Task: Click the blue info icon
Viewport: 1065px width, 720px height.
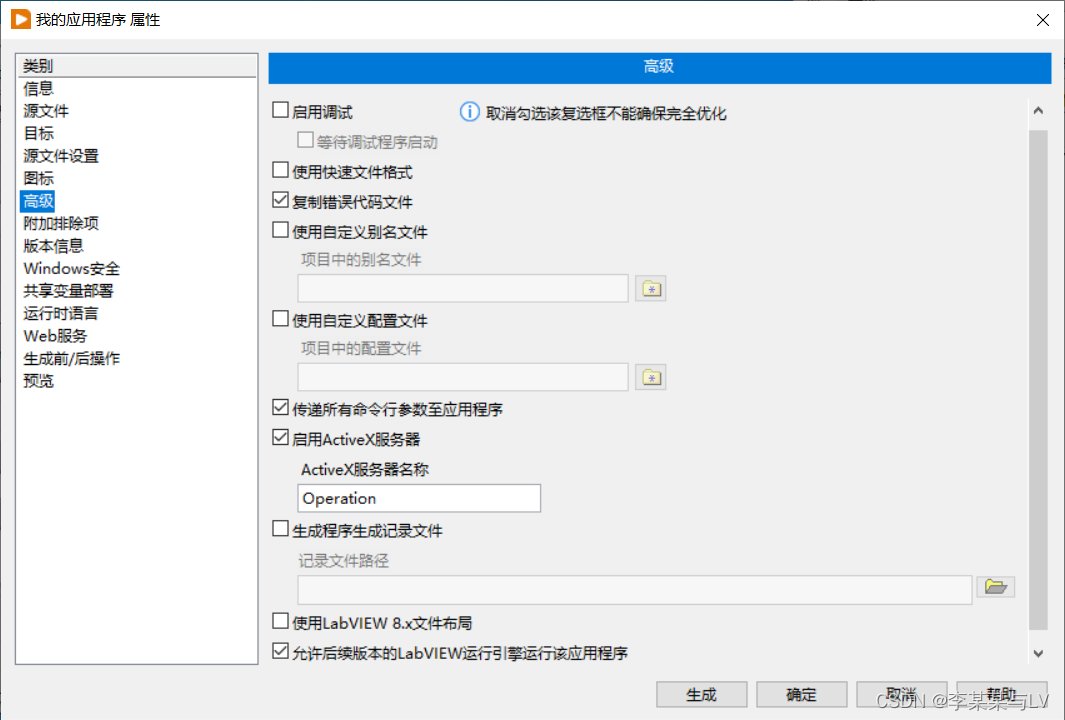Action: pos(469,112)
